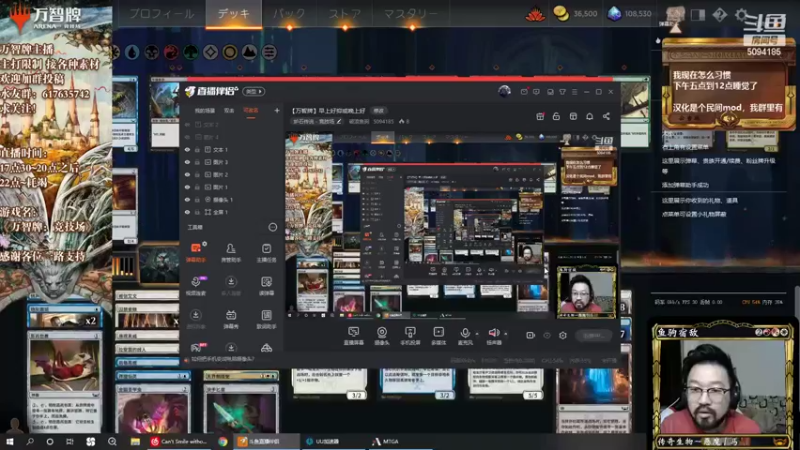
Task: Add a 手机投屏 phone casting source
Action: pyautogui.click(x=410, y=336)
